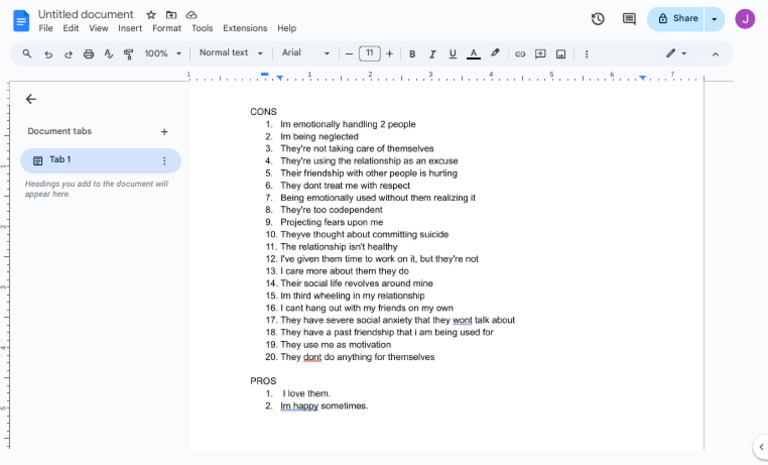Click the spelling and grammar check icon
The height and width of the screenshot is (465, 768).
pyautogui.click(x=109, y=54)
